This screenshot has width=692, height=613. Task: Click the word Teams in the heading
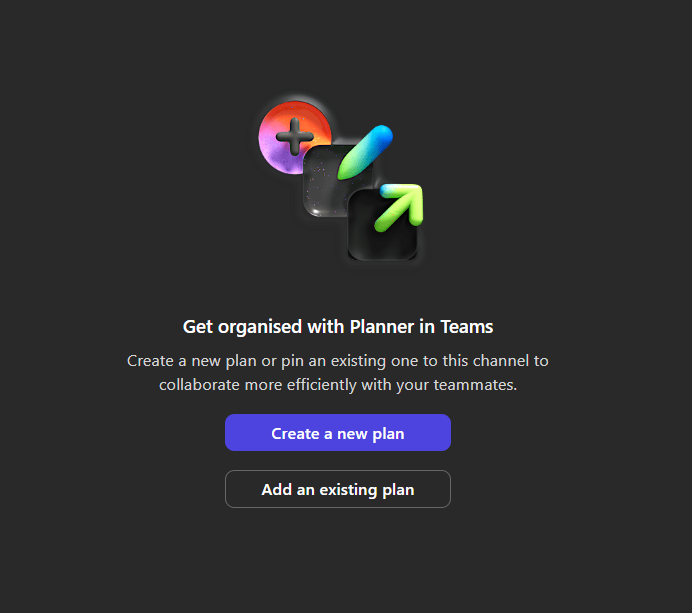point(469,326)
